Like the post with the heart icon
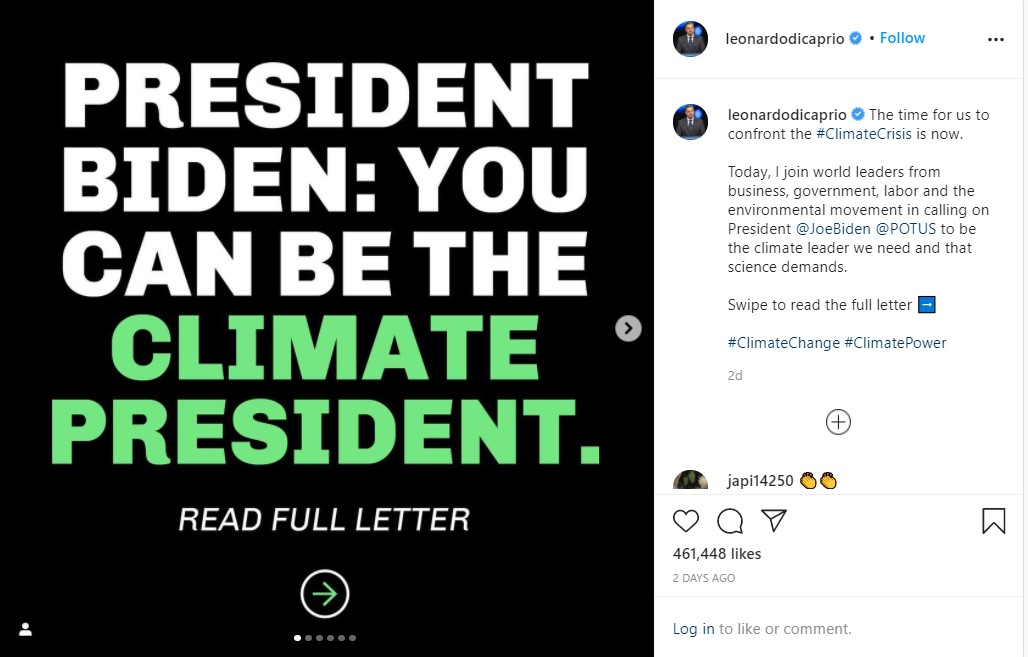The height and width of the screenshot is (657, 1028). [x=686, y=521]
